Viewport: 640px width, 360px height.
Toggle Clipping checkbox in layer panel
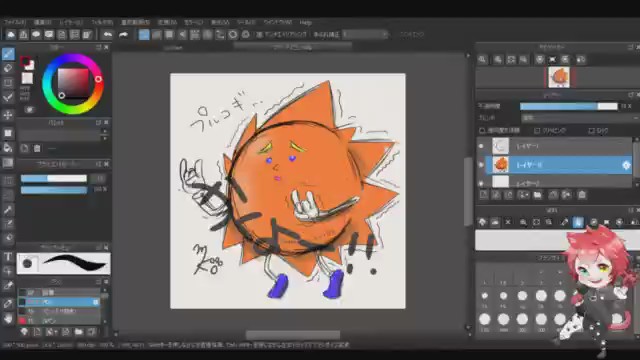tap(537, 131)
